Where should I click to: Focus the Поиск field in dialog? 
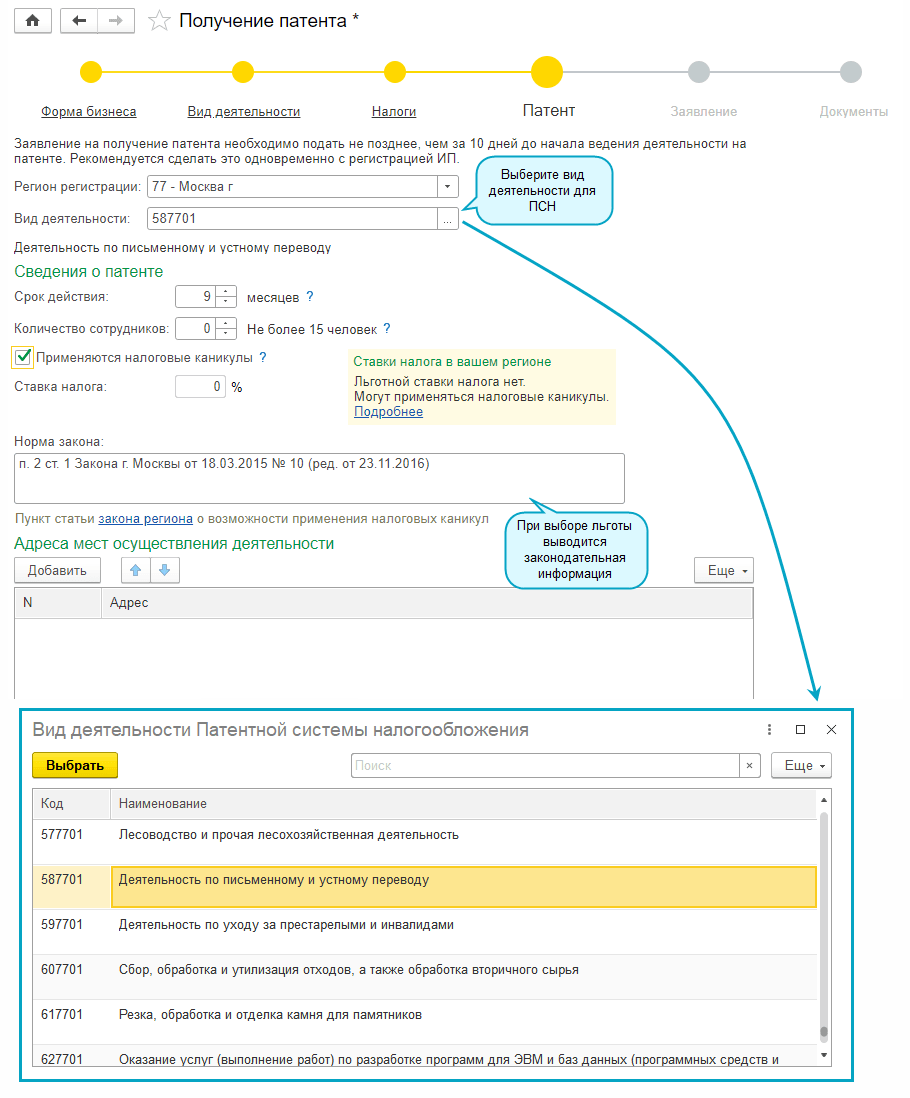click(545, 765)
